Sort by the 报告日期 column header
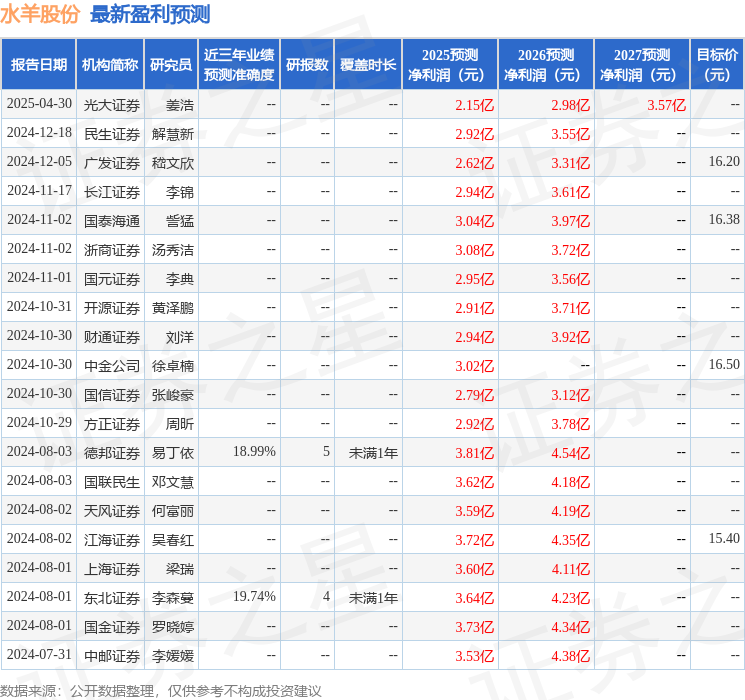The image size is (745, 700). pyautogui.click(x=38, y=65)
